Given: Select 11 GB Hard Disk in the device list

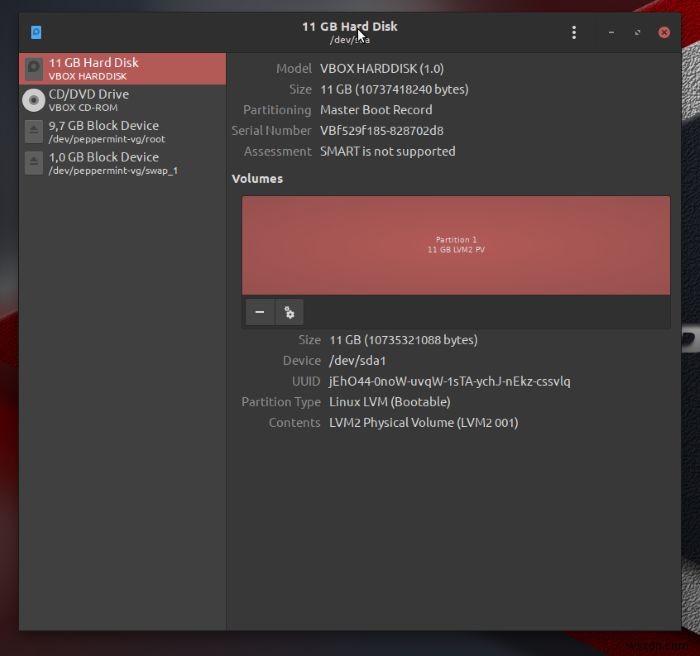Looking at the screenshot, I should (x=122, y=69).
